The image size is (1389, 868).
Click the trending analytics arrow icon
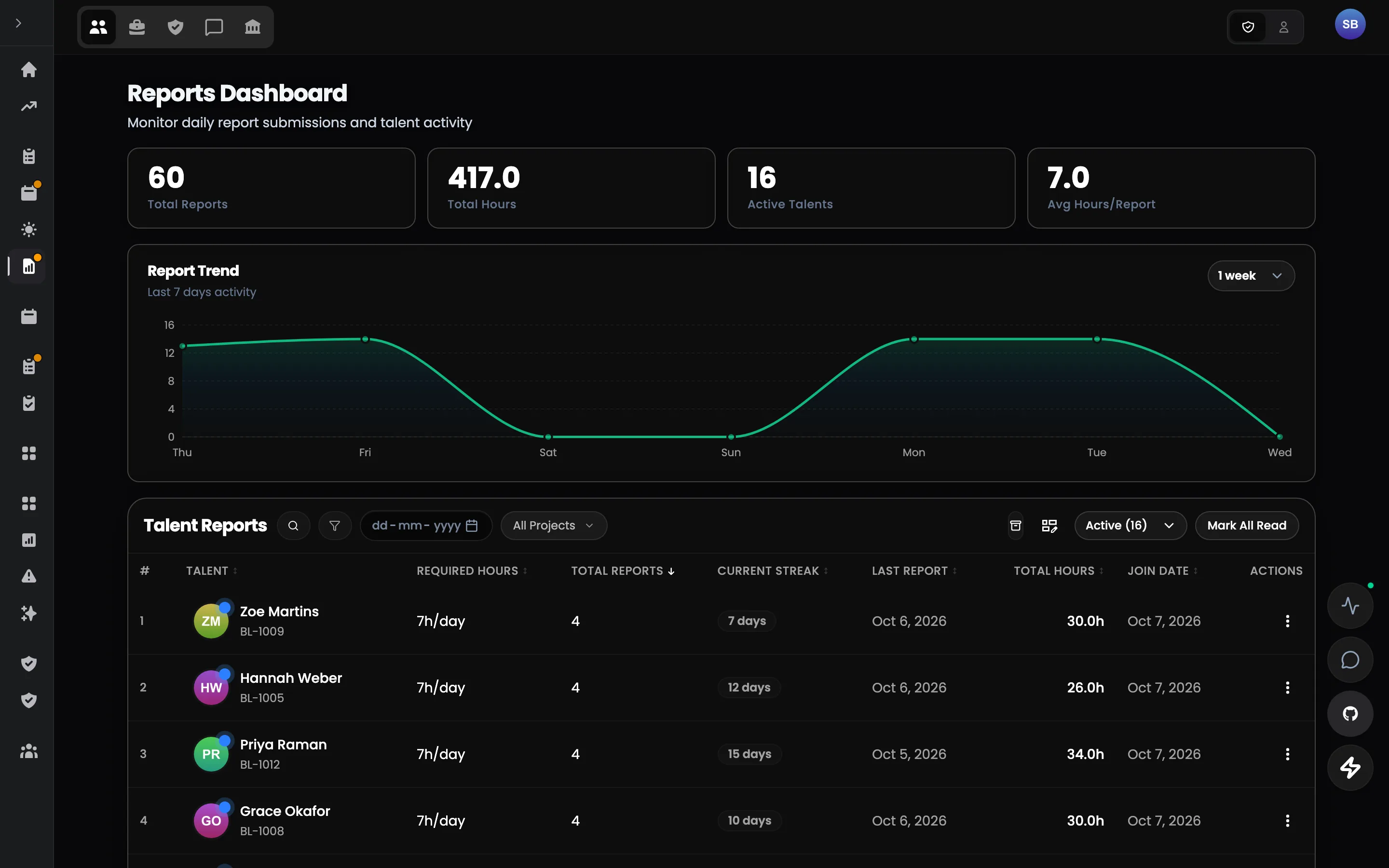[29, 106]
